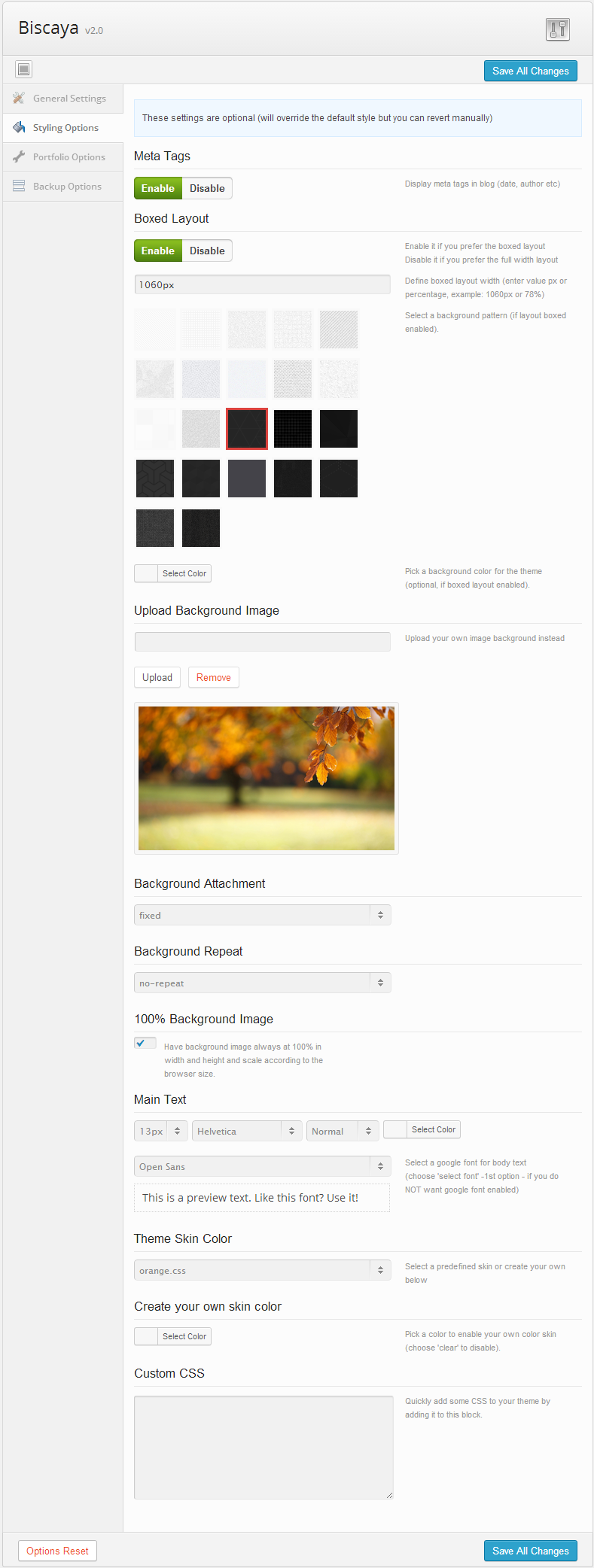Switch to the Backup Options tab
This screenshot has width=594, height=1568.
(x=67, y=186)
